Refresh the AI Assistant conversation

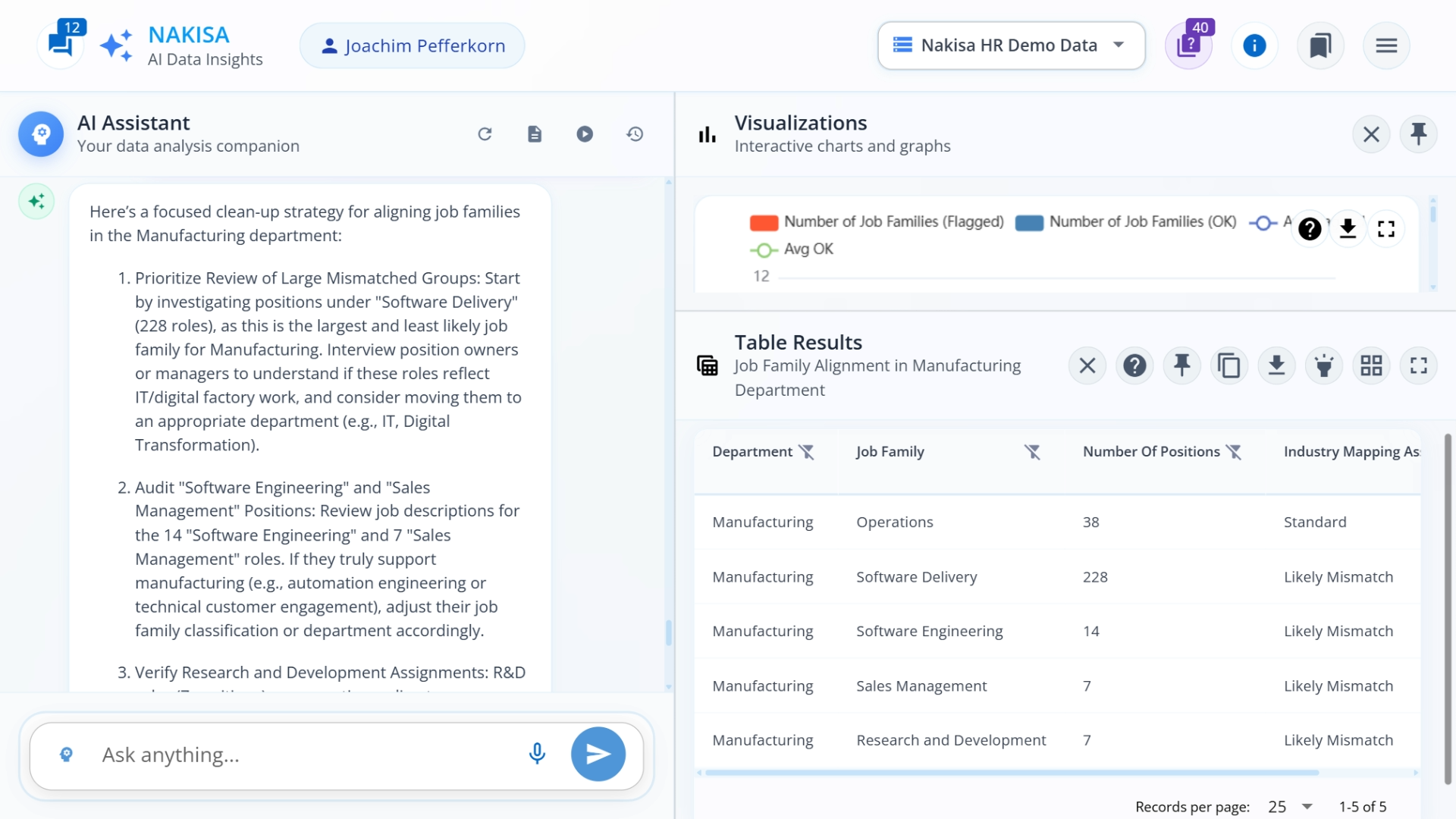485,133
